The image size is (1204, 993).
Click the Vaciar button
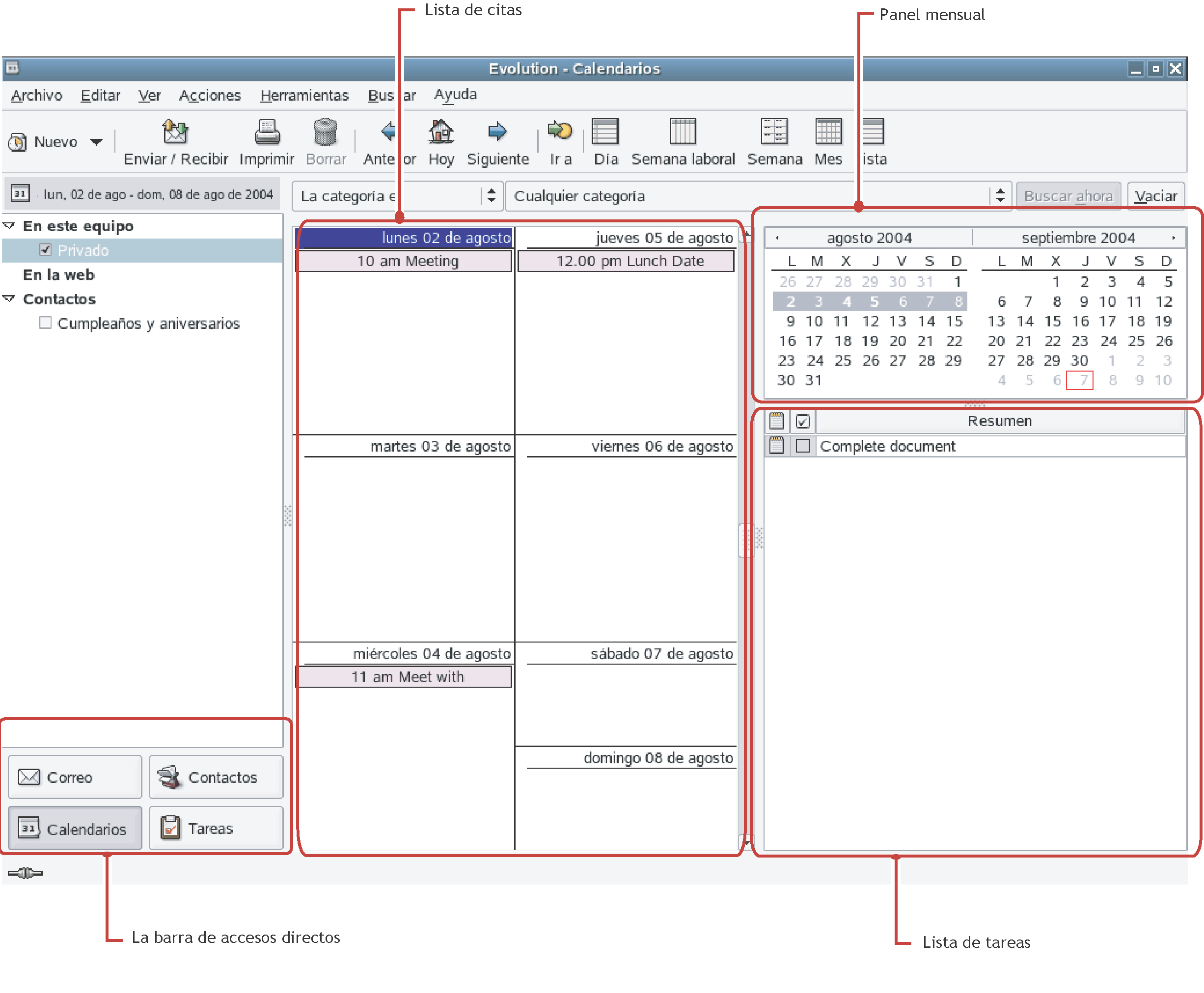coord(1155,196)
